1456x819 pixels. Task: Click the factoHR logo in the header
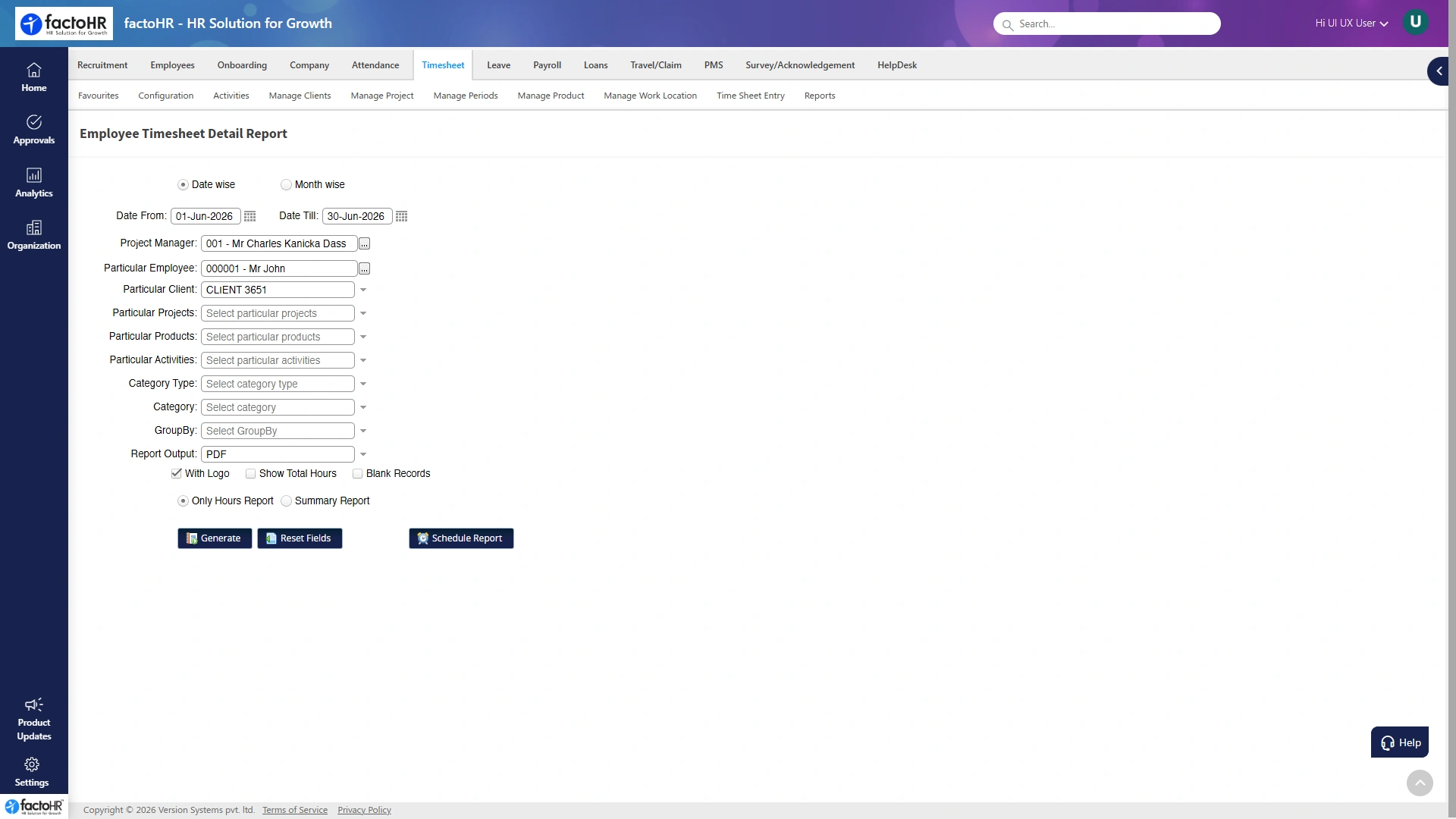coord(64,24)
